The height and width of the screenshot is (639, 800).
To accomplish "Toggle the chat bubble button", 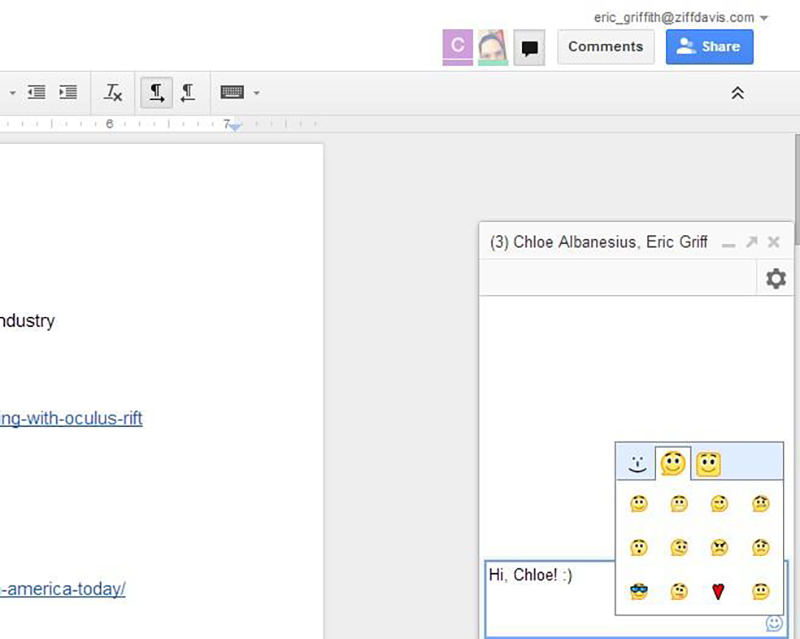I will pos(529,47).
